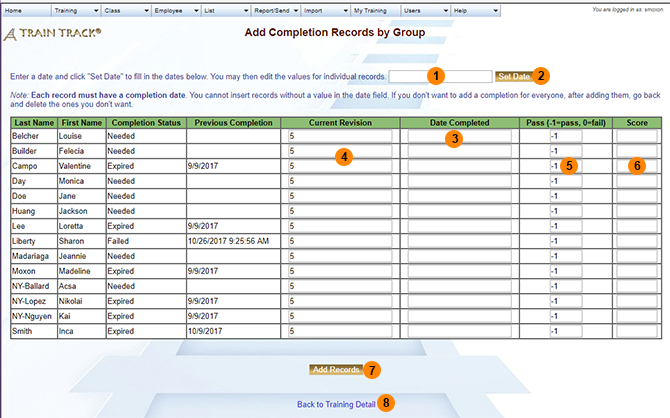Click Score field for Inca Smith
Screen dimensions: 670x418
coord(635,331)
